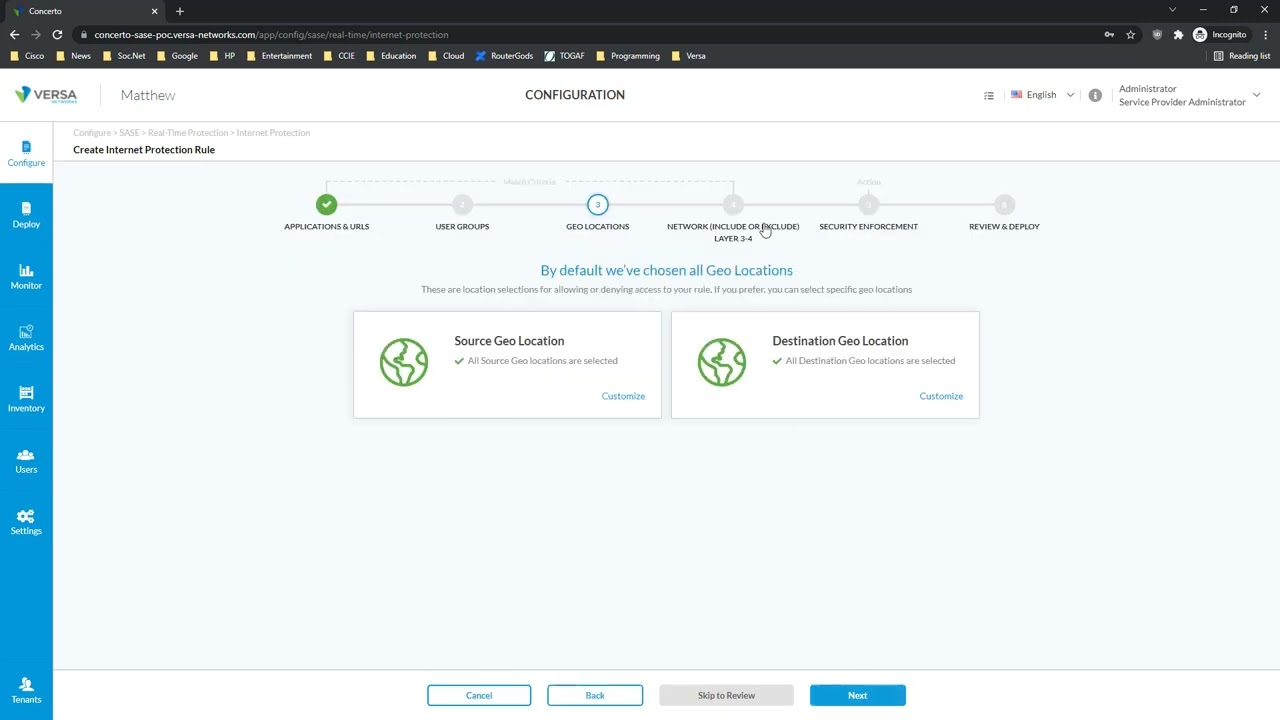Open the browser tab search chevron
Image resolution: width=1280 pixels, height=720 pixels.
pos(1173,10)
